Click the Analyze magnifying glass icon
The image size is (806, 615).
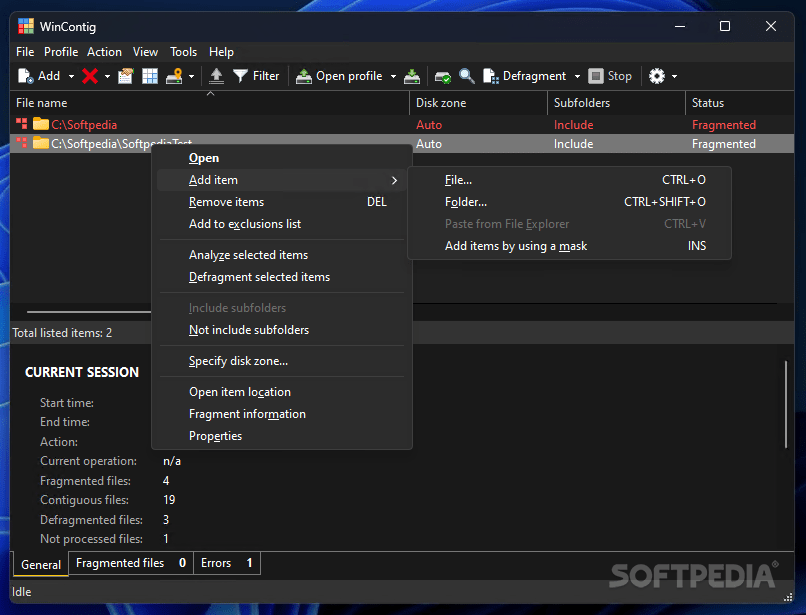(x=467, y=76)
